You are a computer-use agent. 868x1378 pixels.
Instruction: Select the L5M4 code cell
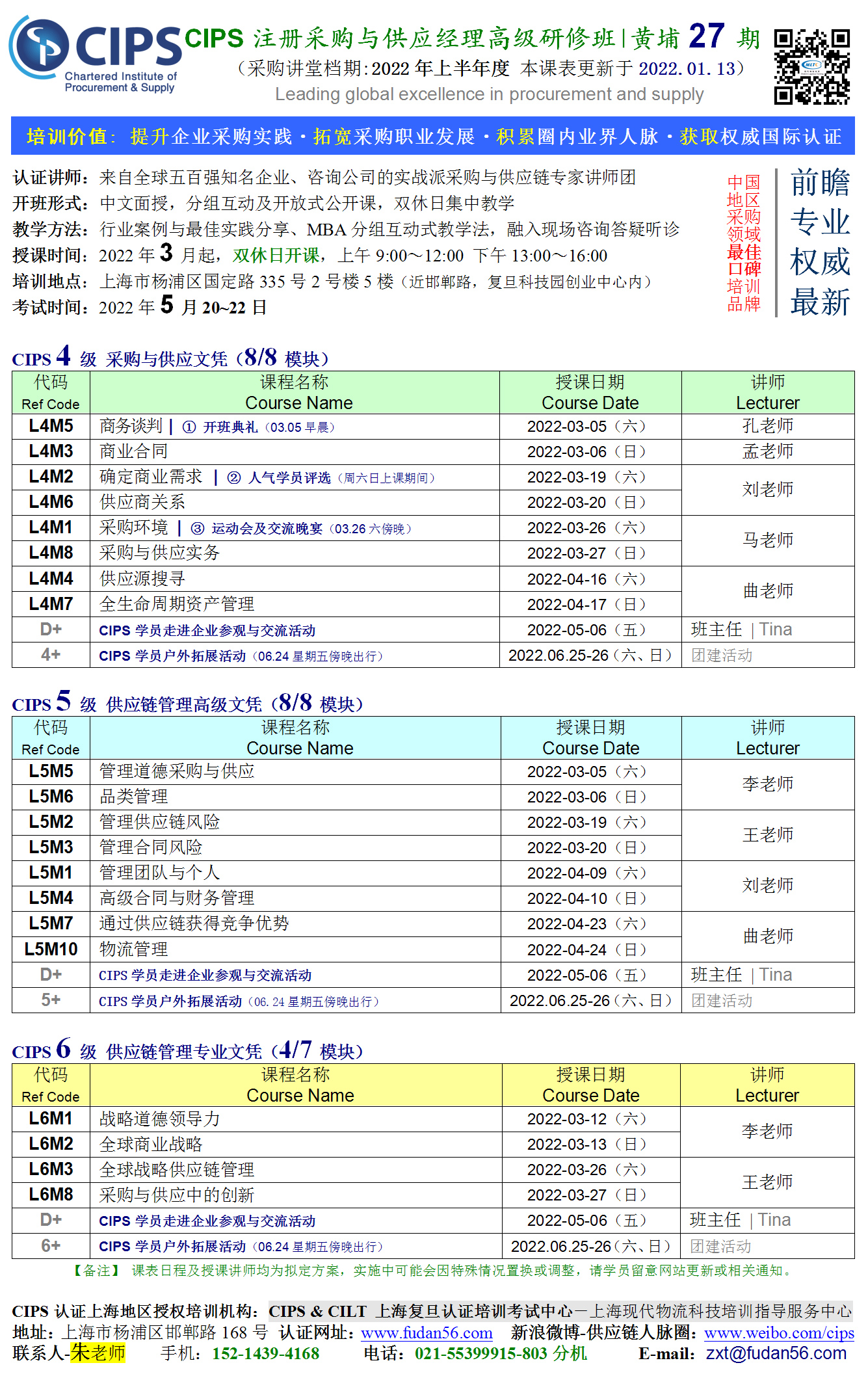click(51, 898)
